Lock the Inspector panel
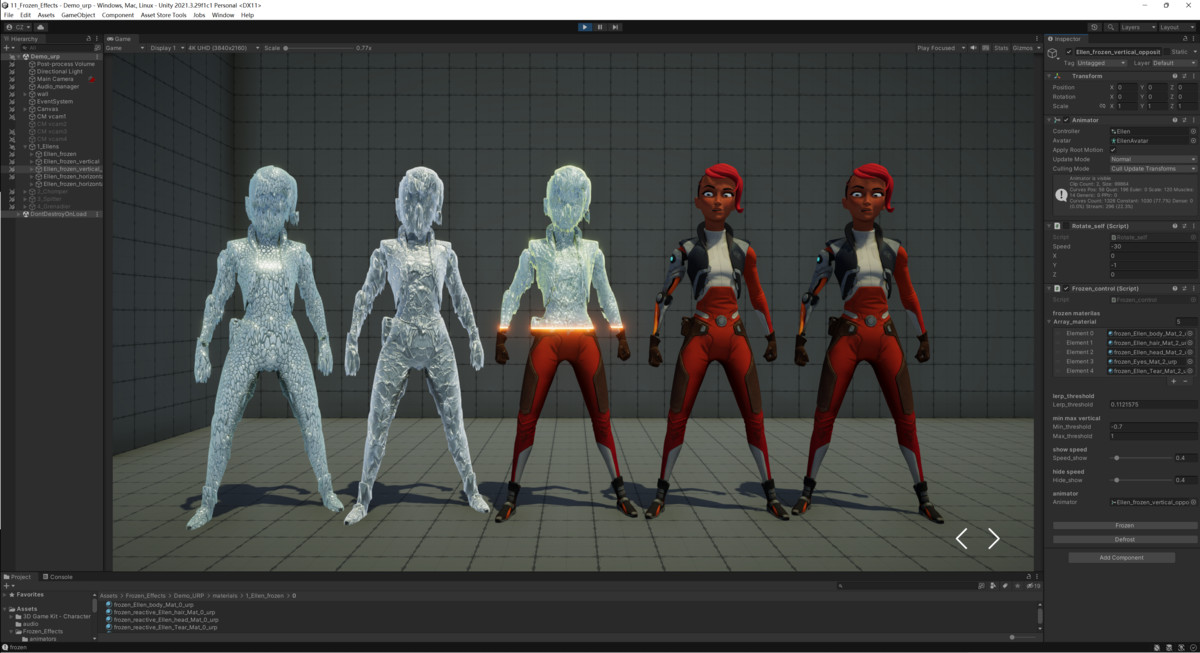The width and height of the screenshot is (1200, 653). pos(1184,39)
